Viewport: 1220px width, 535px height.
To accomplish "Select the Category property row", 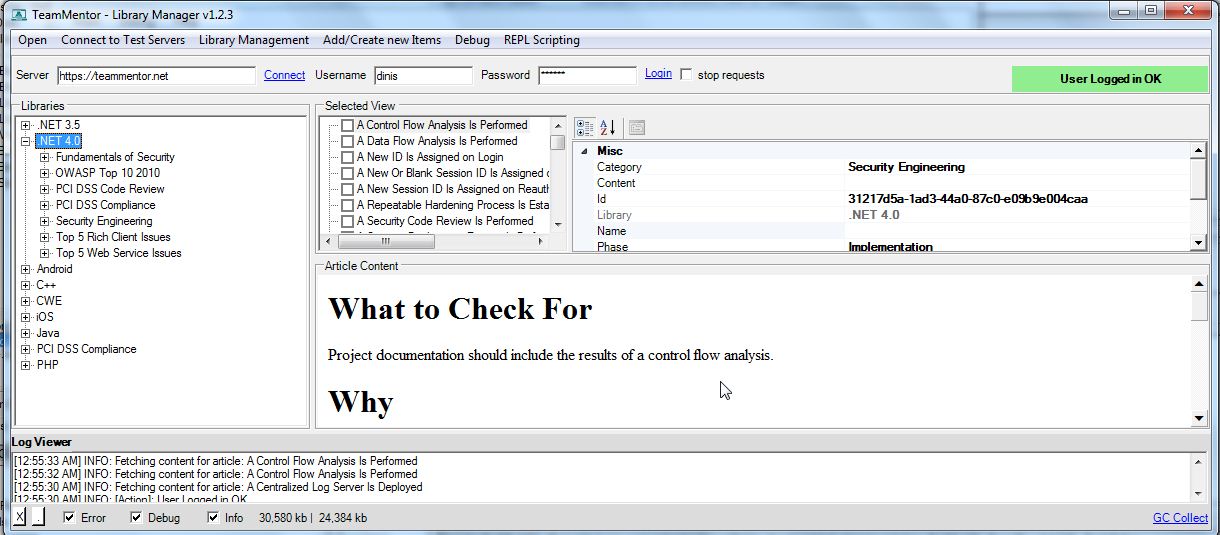I will [882, 167].
